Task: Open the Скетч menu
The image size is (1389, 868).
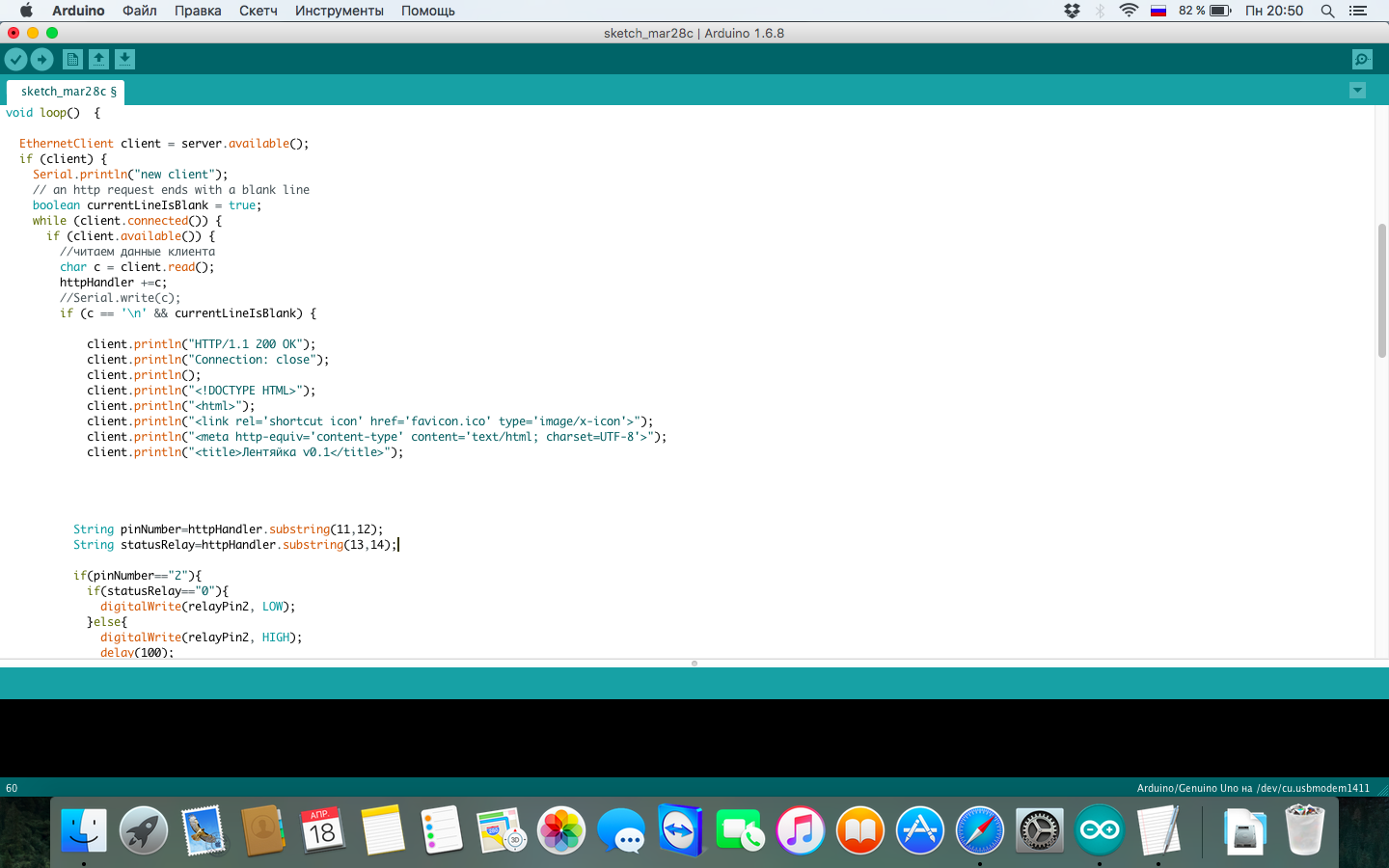Action: [x=258, y=11]
